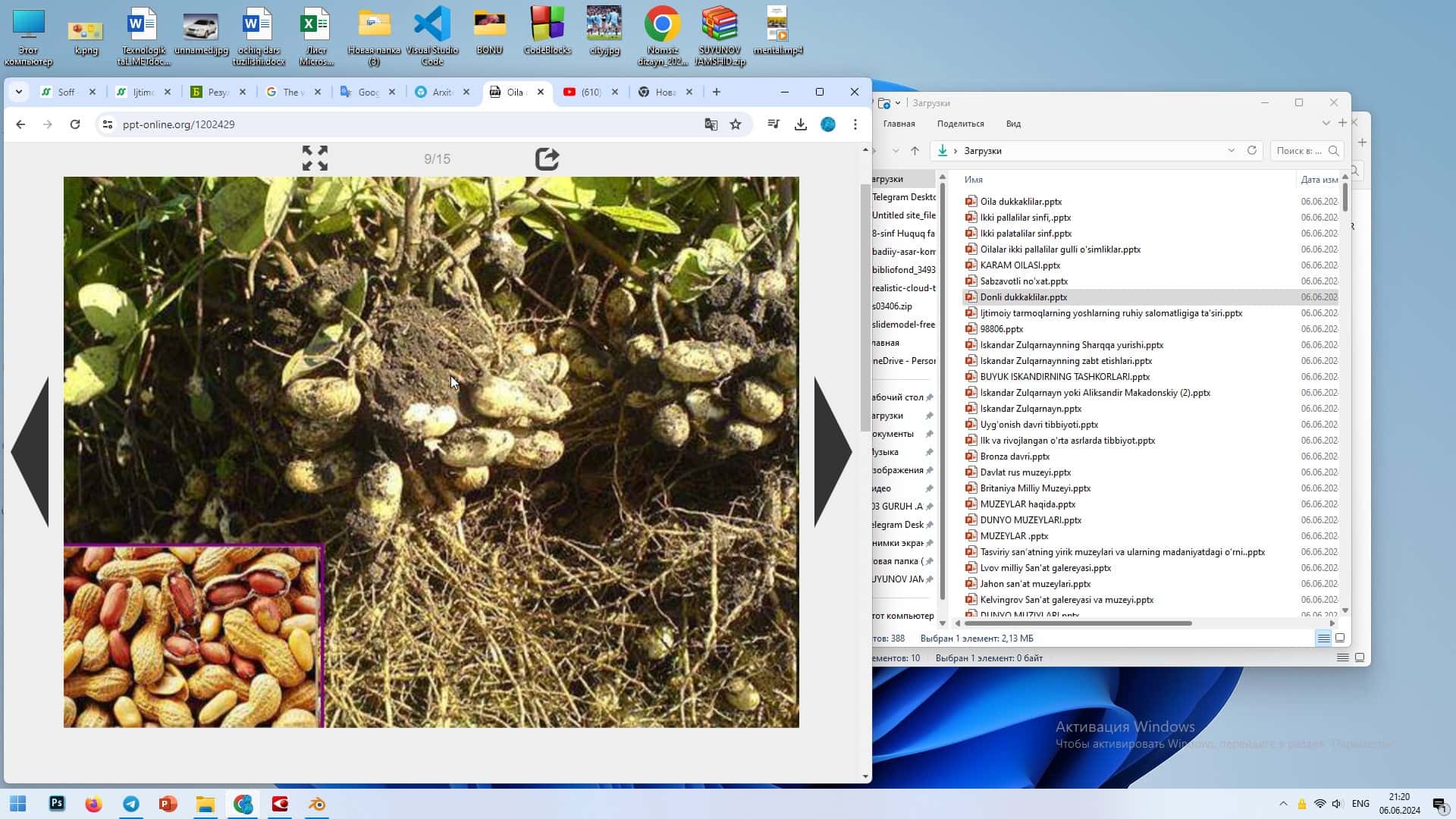
Task: Open PowerPoint from the taskbar
Action: (168, 804)
